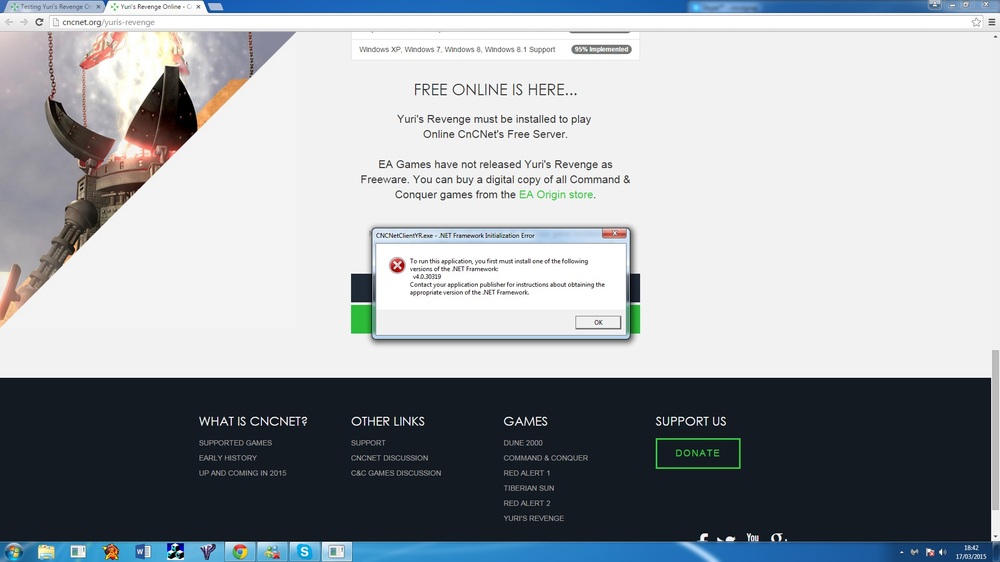Select the Yuri's Revenge Online tab
The height and width of the screenshot is (562, 1000).
coord(155,6)
